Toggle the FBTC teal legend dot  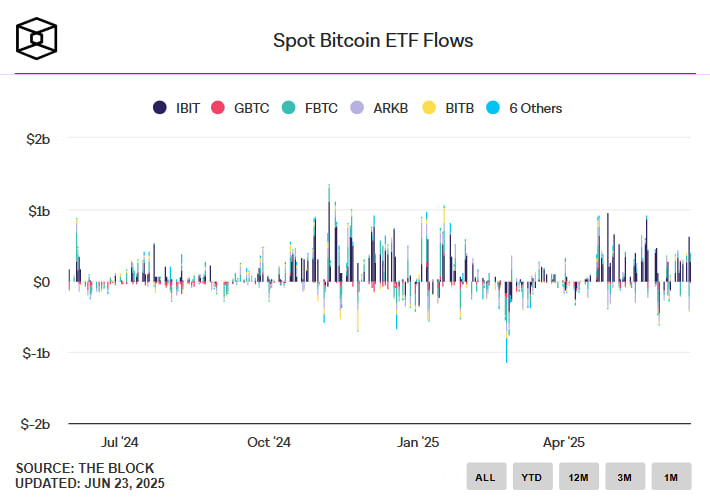point(288,108)
